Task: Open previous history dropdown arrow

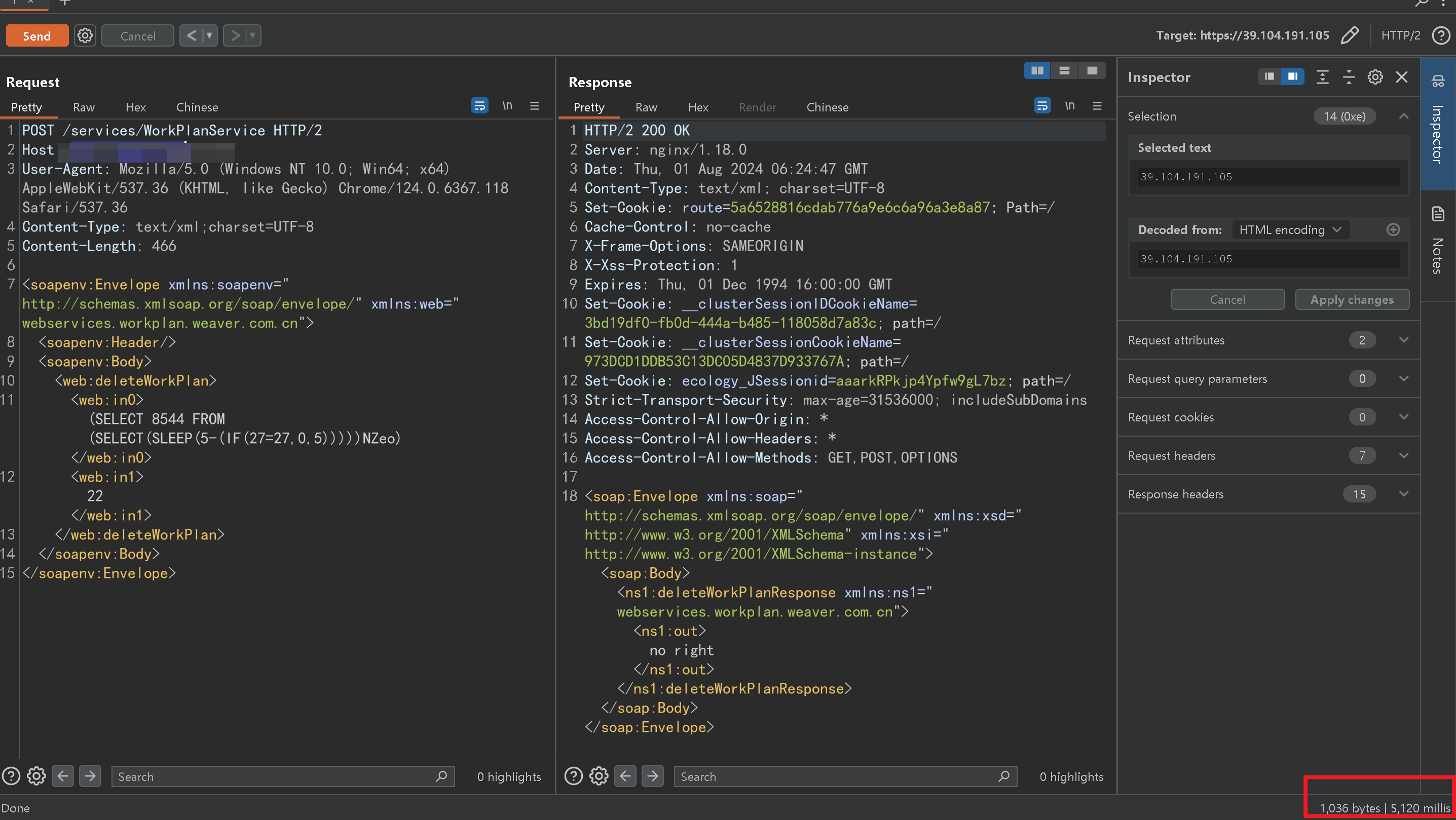Action: [209, 35]
